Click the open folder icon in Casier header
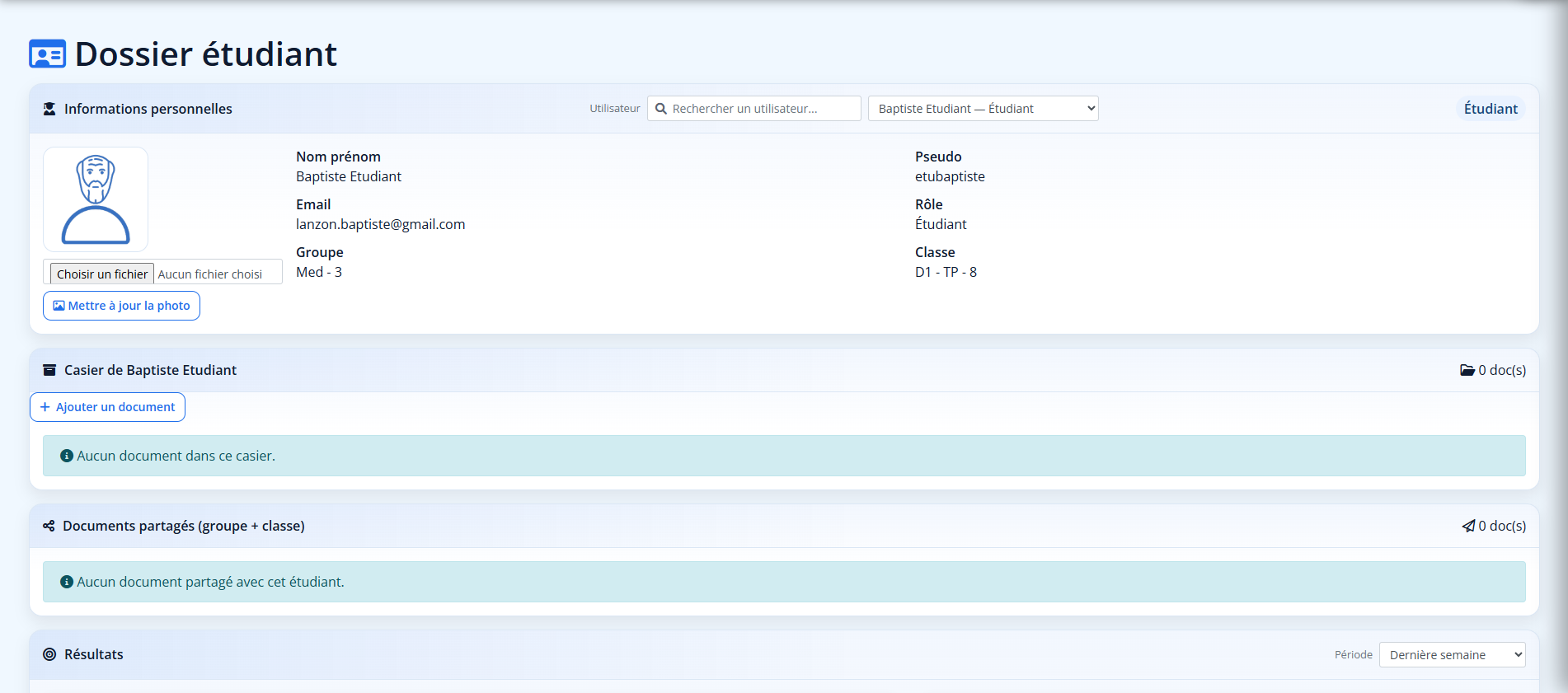 [x=1467, y=370]
